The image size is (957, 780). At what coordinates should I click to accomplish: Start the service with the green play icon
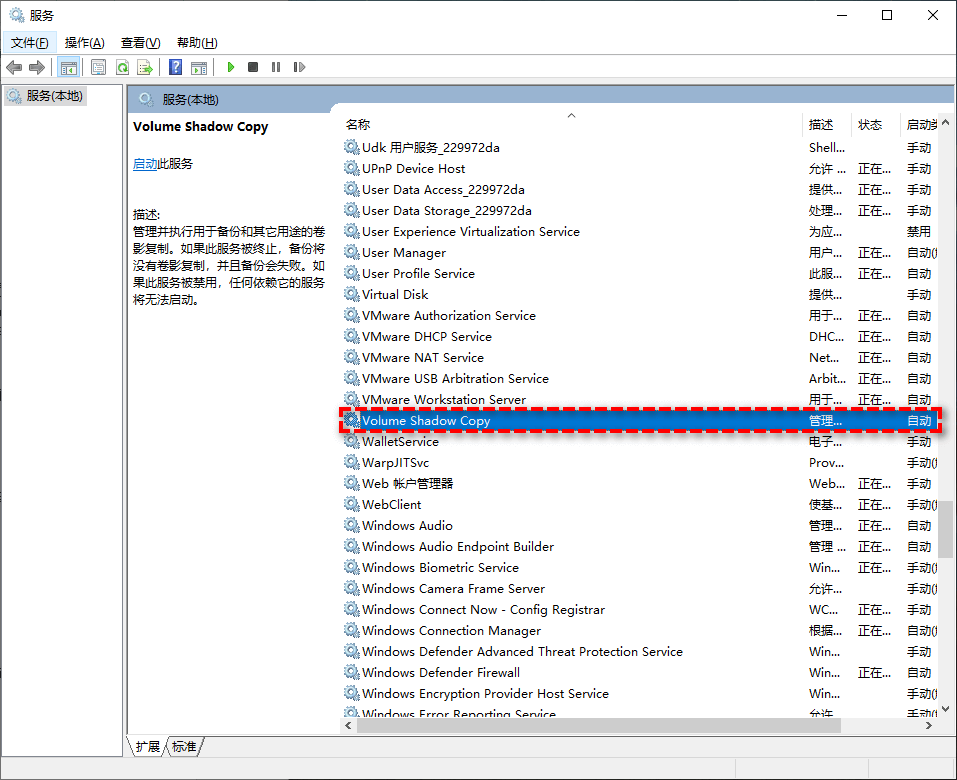click(231, 67)
